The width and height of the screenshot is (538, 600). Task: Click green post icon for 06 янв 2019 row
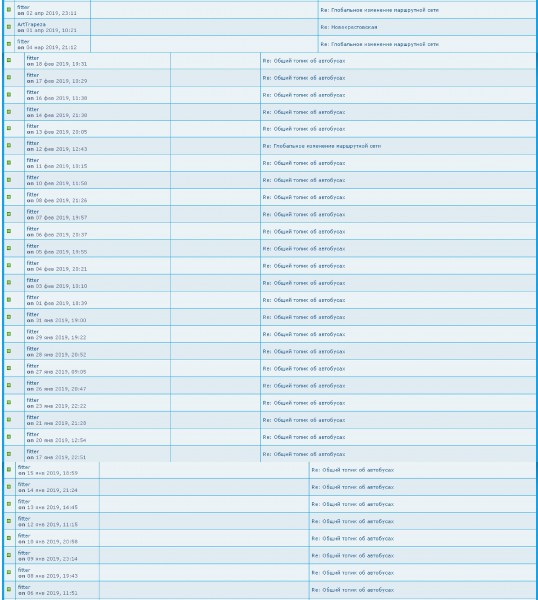pyautogui.click(x=9, y=590)
